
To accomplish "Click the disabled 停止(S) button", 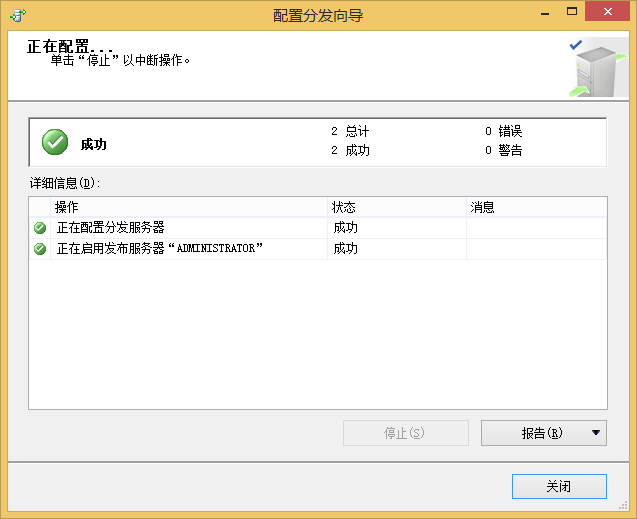I will pos(405,433).
